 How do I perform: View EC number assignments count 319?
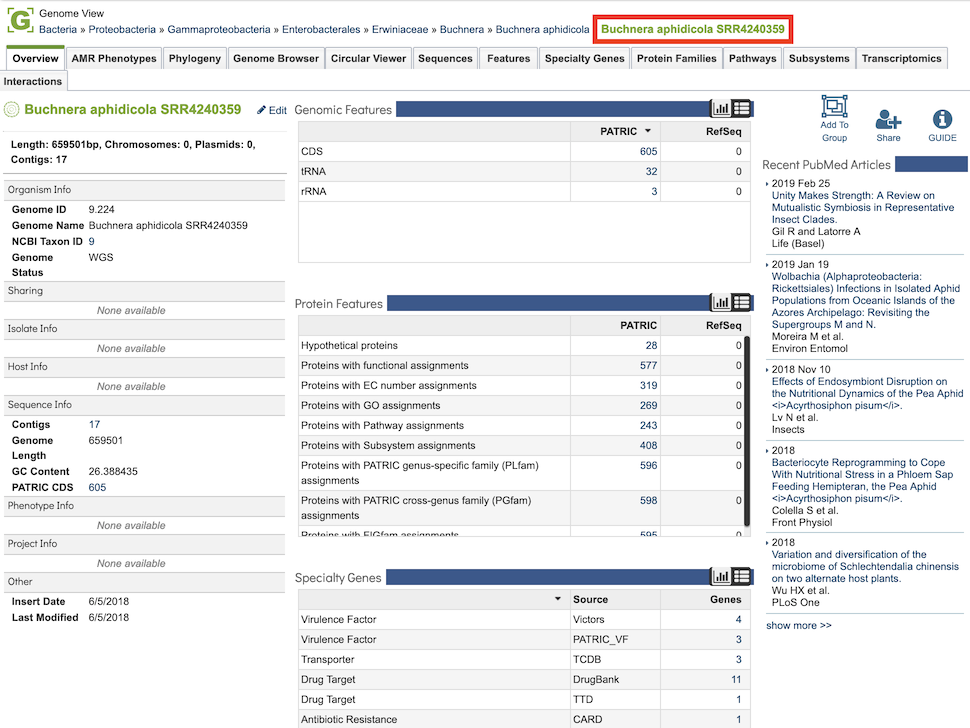[648, 385]
